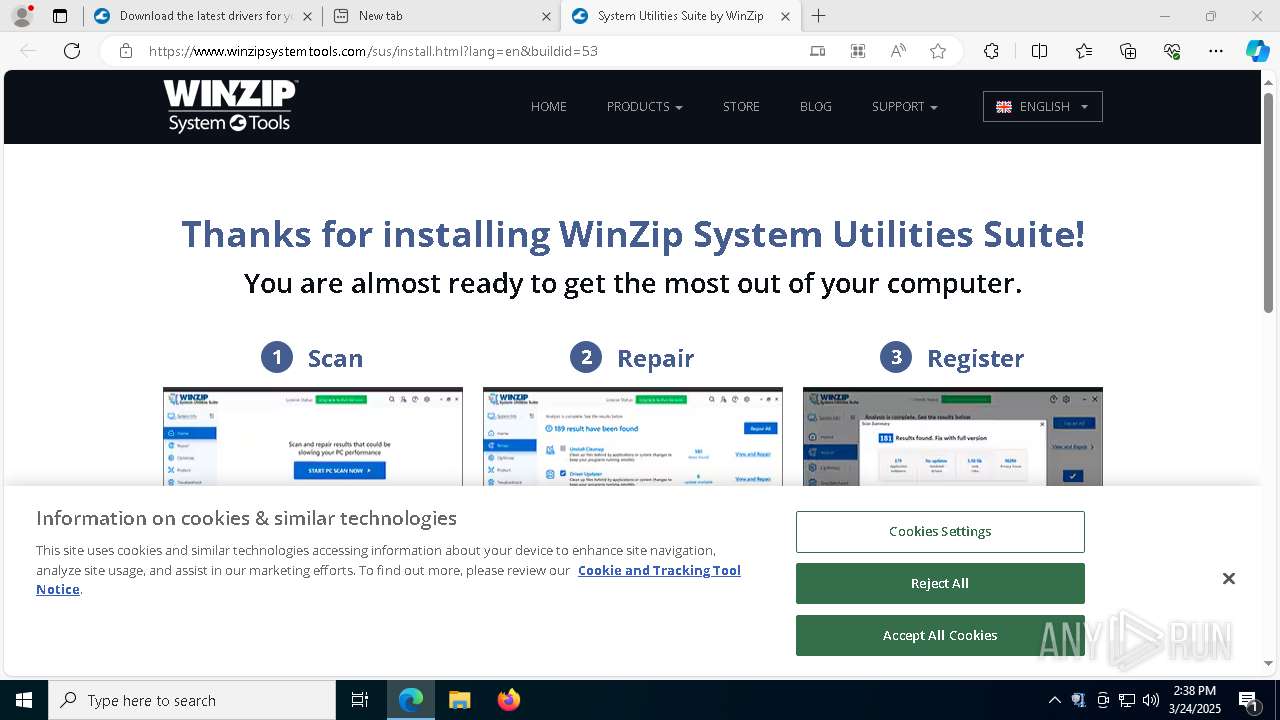Image resolution: width=1280 pixels, height=720 pixels.
Task: Accept All Cookies
Action: [x=940, y=636]
